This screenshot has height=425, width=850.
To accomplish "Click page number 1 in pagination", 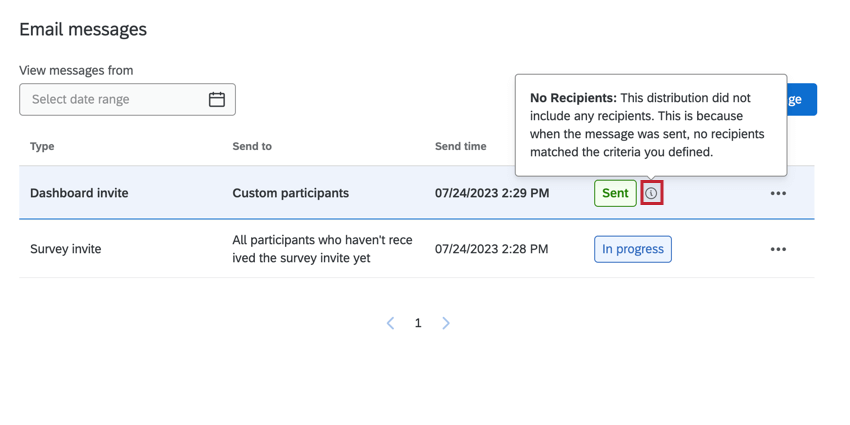I will coord(418,323).
